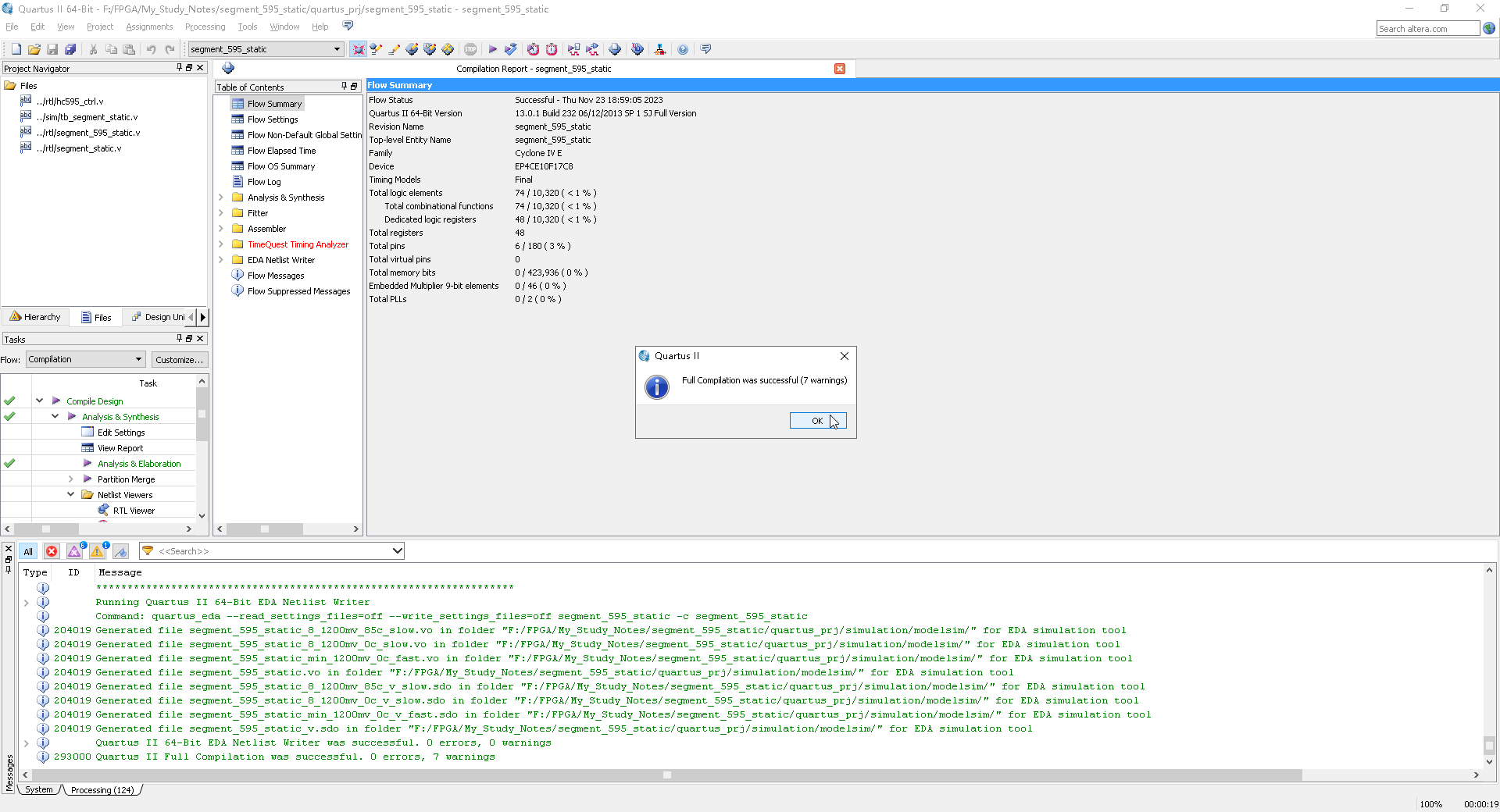The height and width of the screenshot is (812, 1500).
Task: Toggle the flagged messages filter
Action: 120,551
